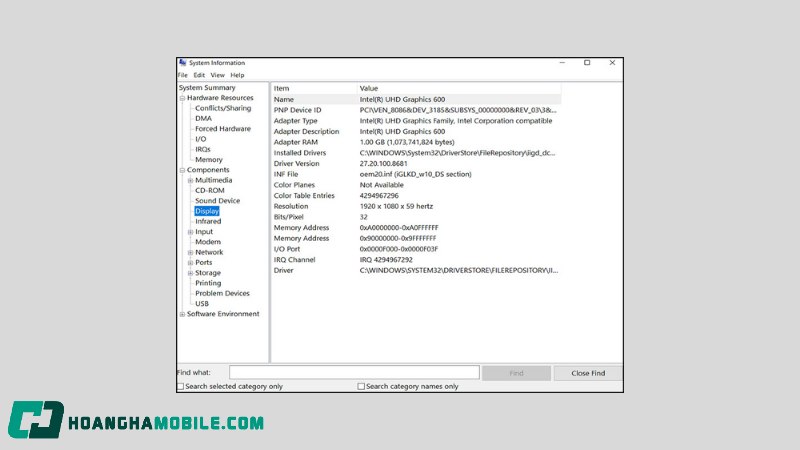
Task: Select I/O tree item
Action: tap(201, 139)
